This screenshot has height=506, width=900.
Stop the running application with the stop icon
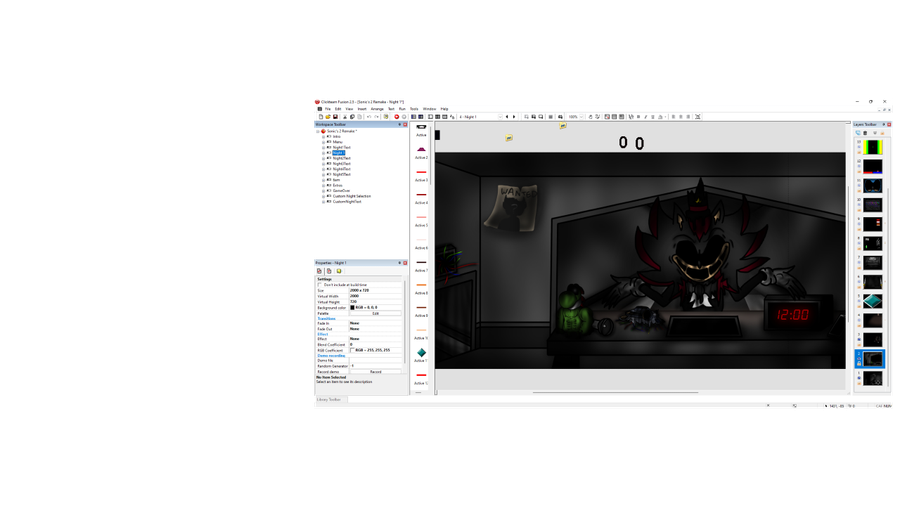(x=404, y=116)
